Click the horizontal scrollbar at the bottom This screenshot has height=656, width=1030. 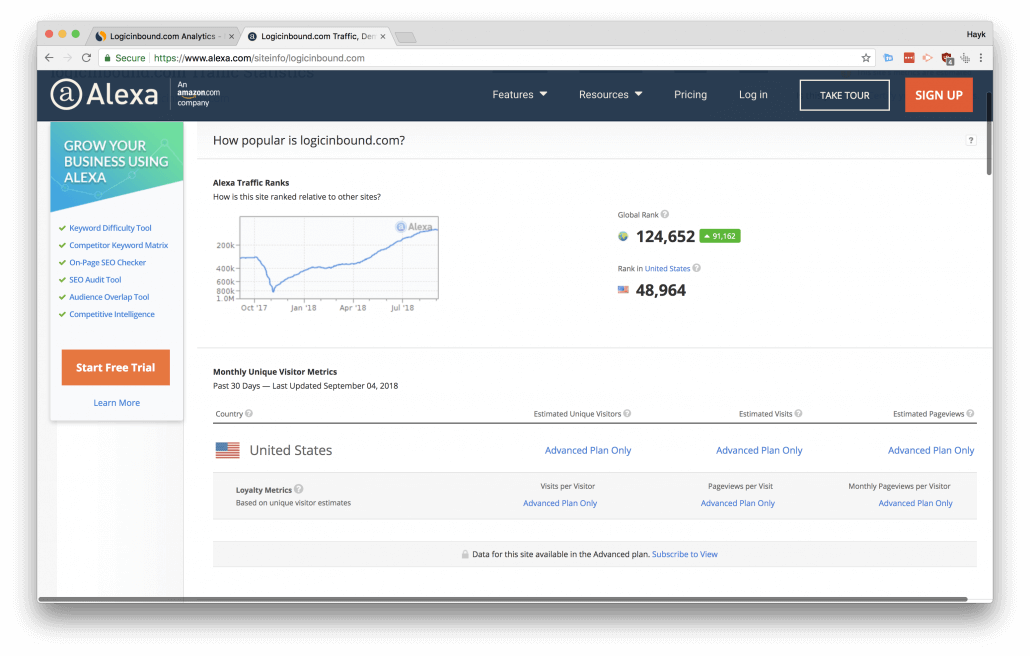[500, 599]
